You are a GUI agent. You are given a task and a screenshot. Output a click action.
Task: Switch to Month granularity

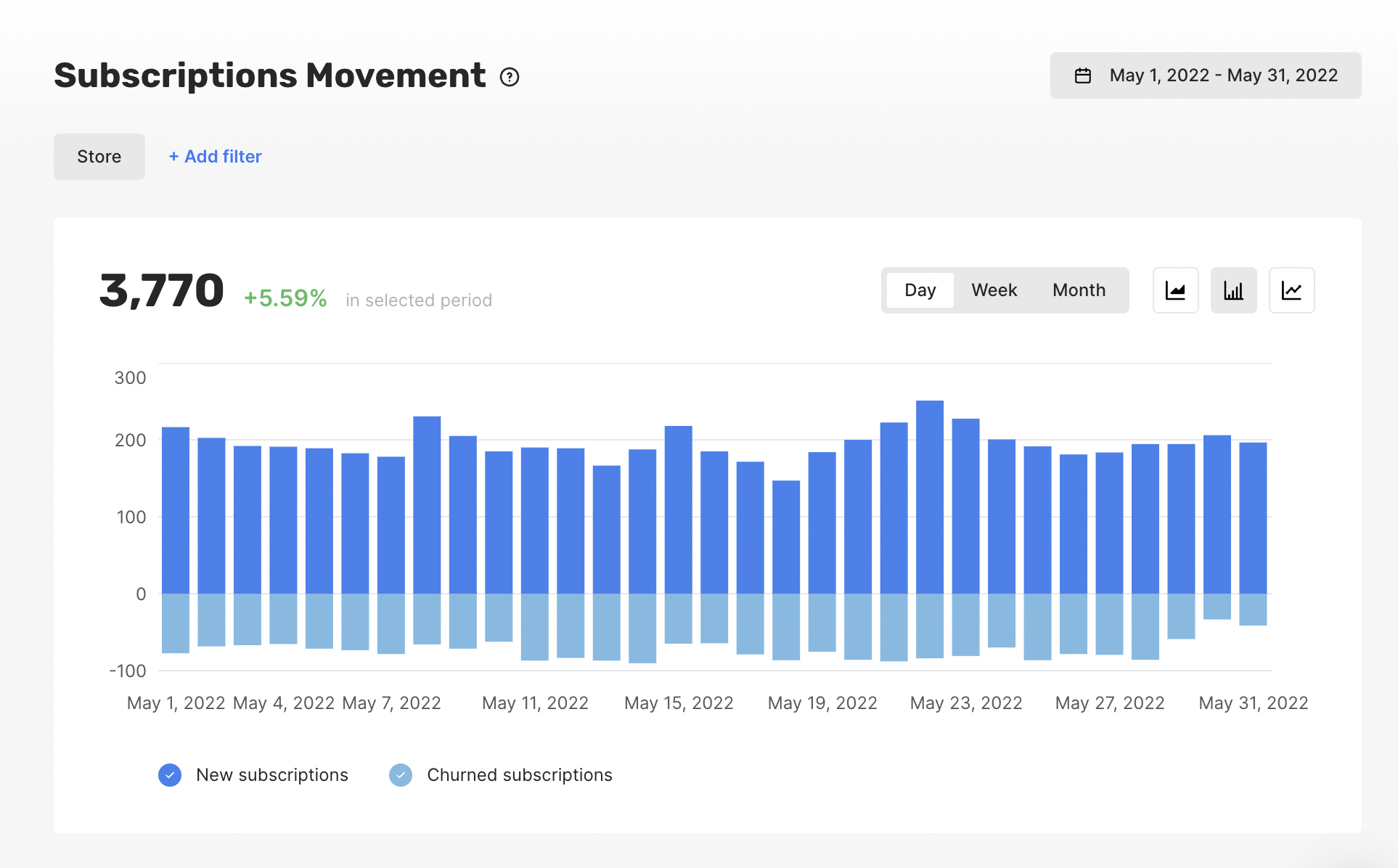pos(1079,290)
